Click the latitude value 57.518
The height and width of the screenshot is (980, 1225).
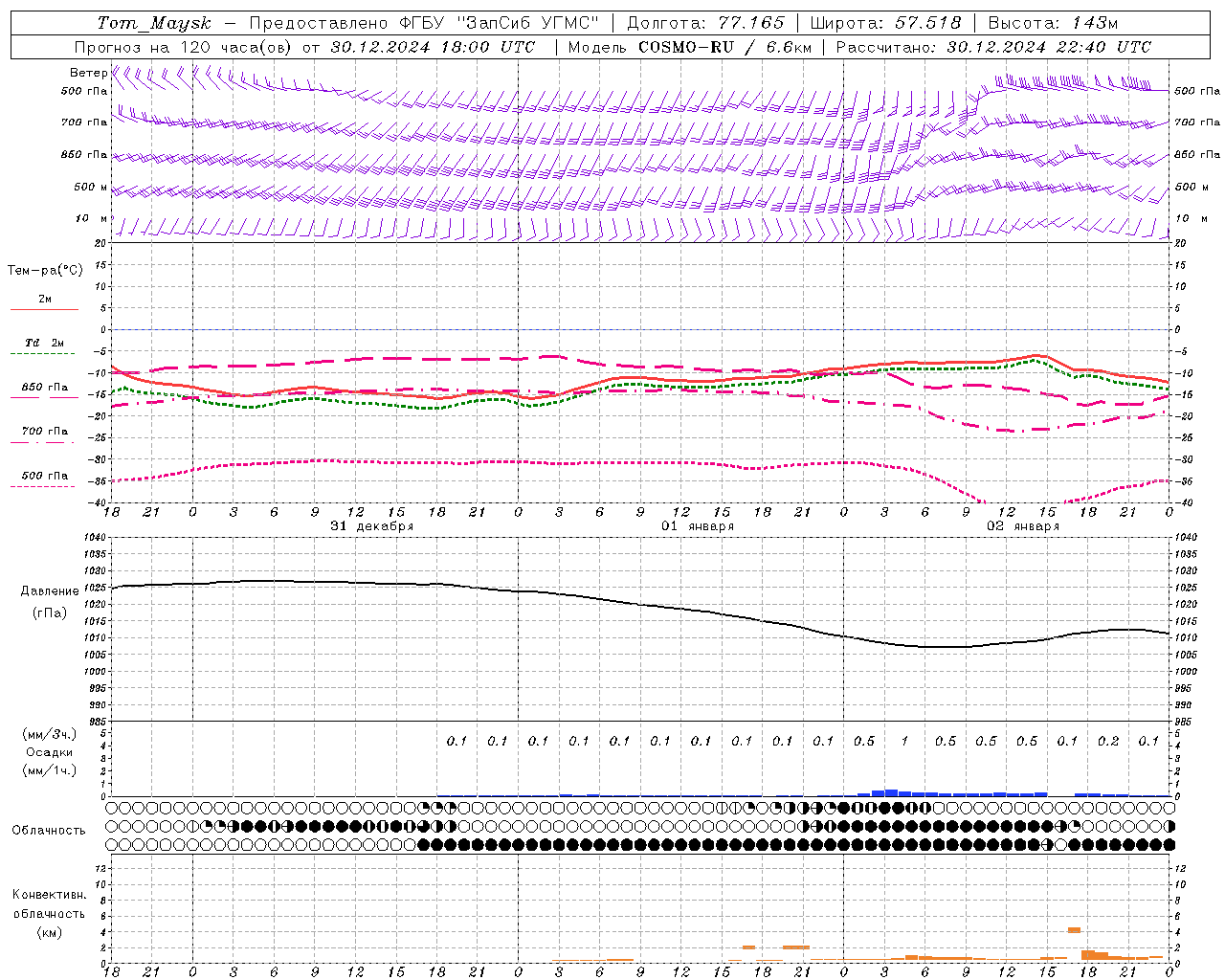(928, 23)
